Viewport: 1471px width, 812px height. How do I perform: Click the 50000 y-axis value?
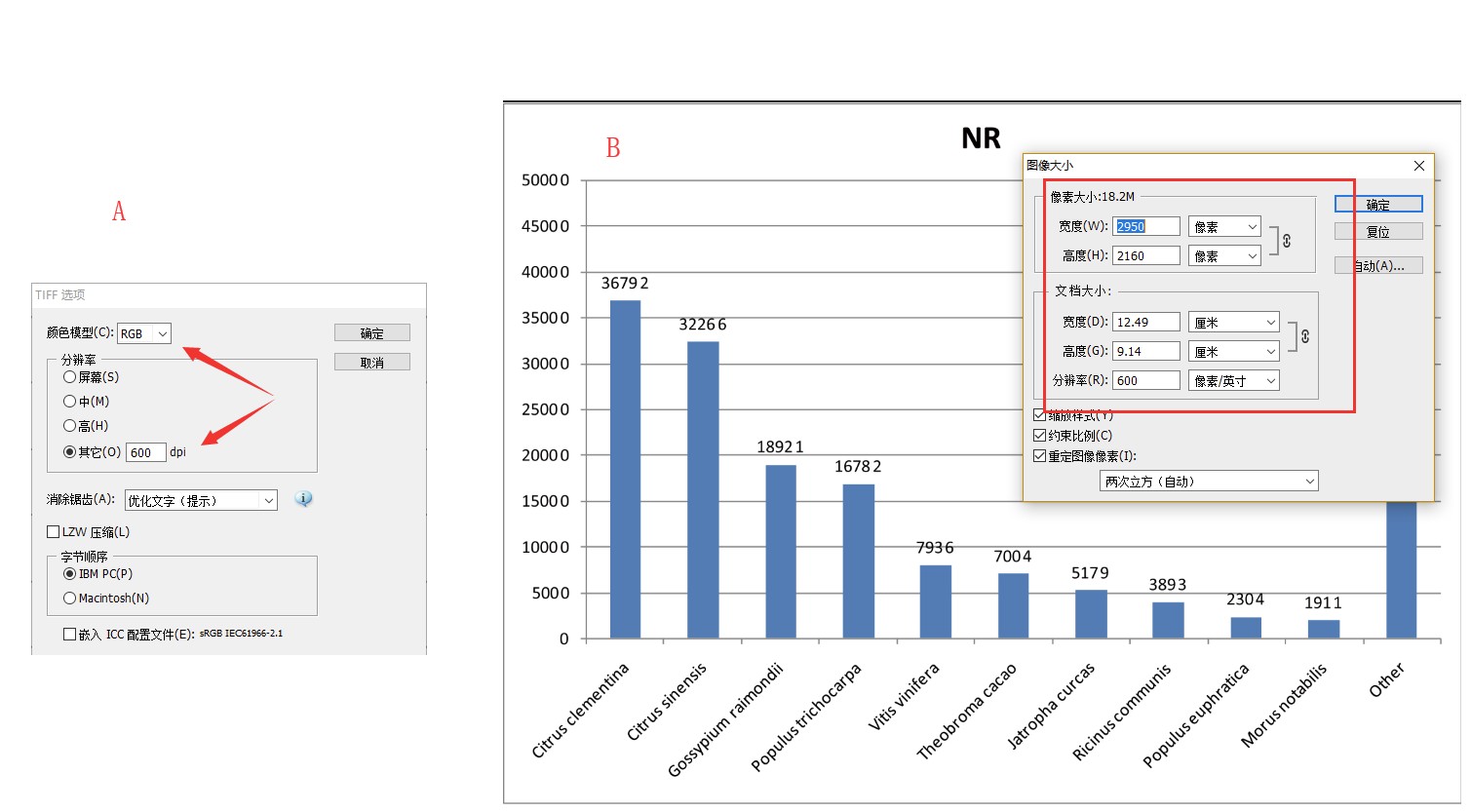(x=546, y=180)
